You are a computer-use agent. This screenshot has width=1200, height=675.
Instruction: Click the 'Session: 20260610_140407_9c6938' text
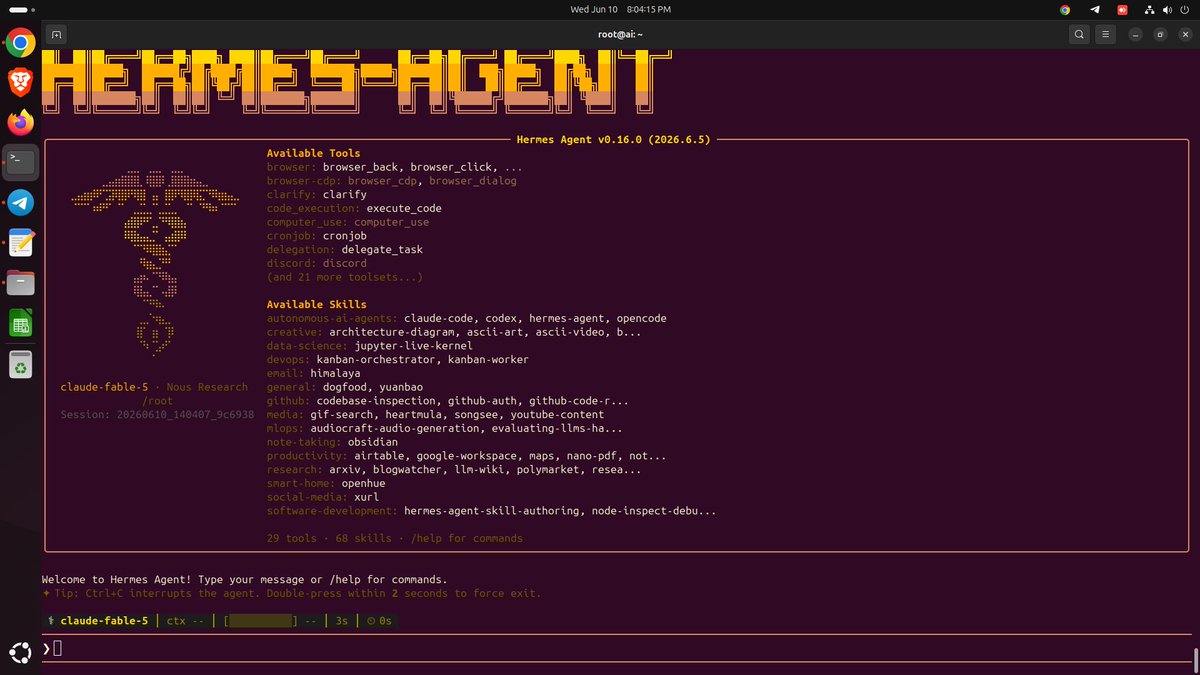tap(157, 414)
